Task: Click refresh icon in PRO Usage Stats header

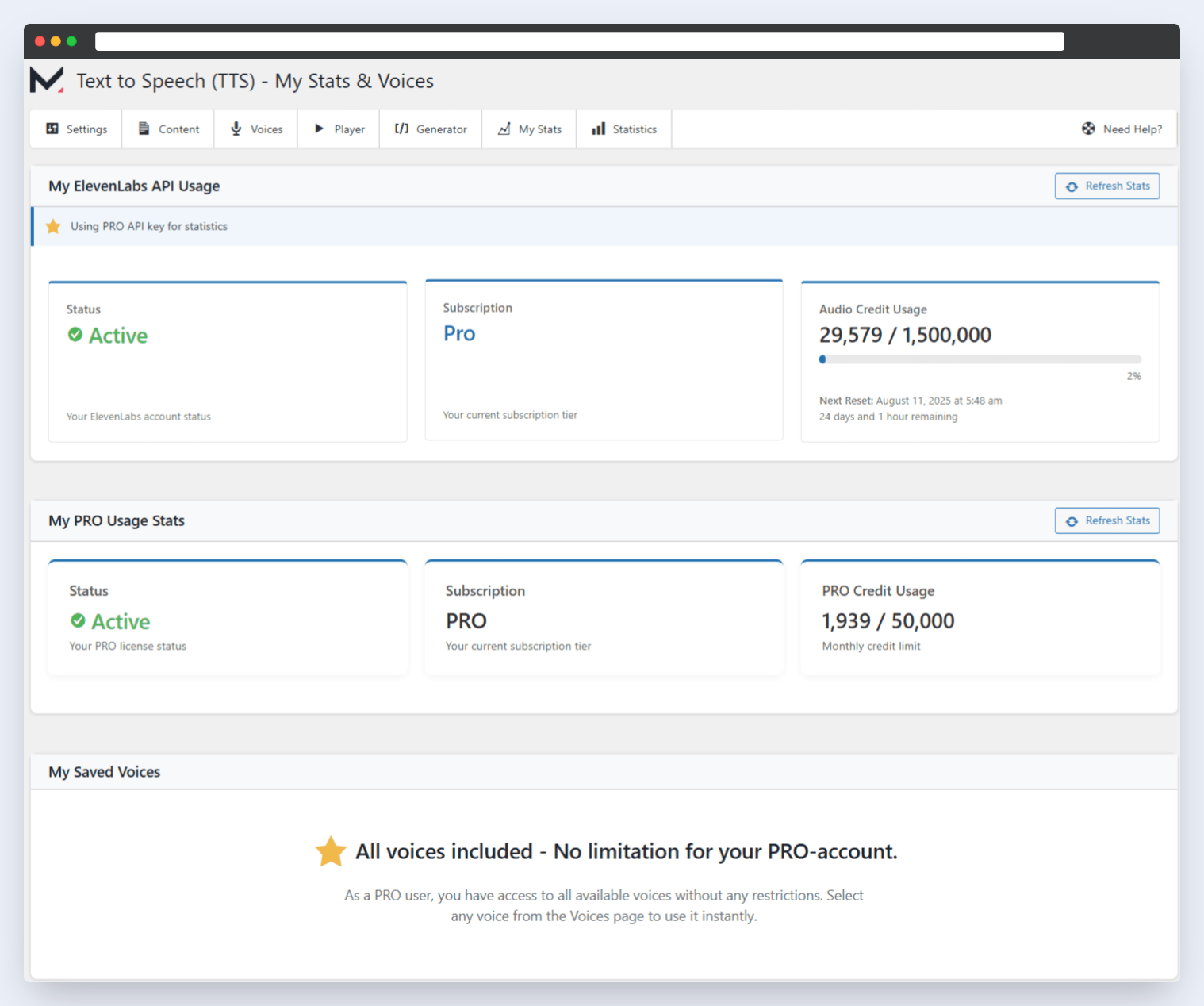Action: (1072, 521)
